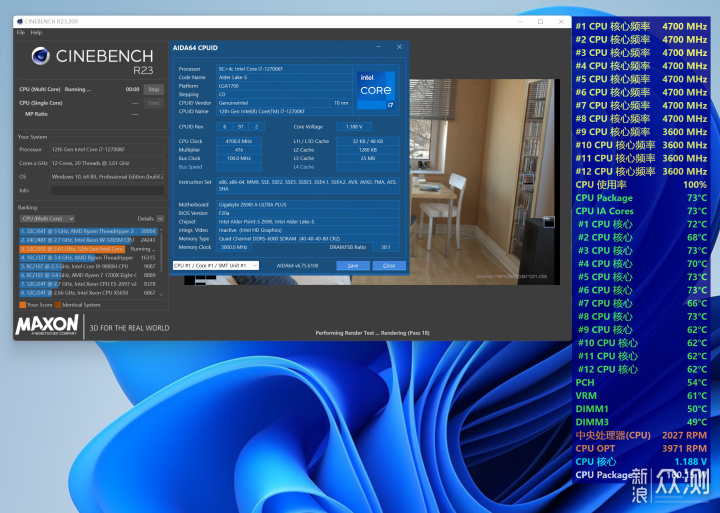Click the Intel Core i7 badge in AIDA64

pyautogui.click(x=376, y=90)
